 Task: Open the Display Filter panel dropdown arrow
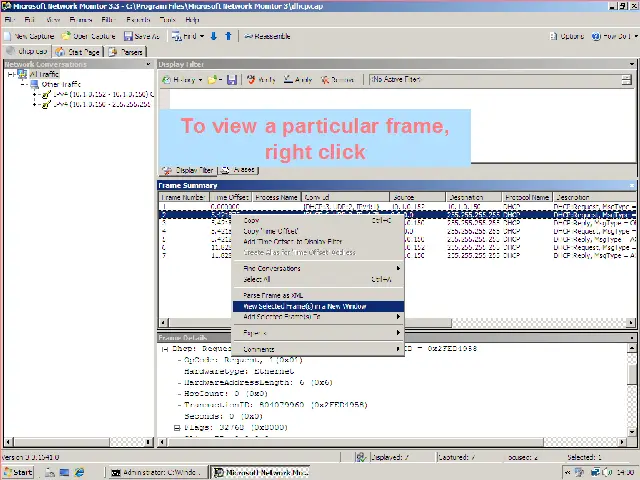pyautogui.click(x=632, y=64)
